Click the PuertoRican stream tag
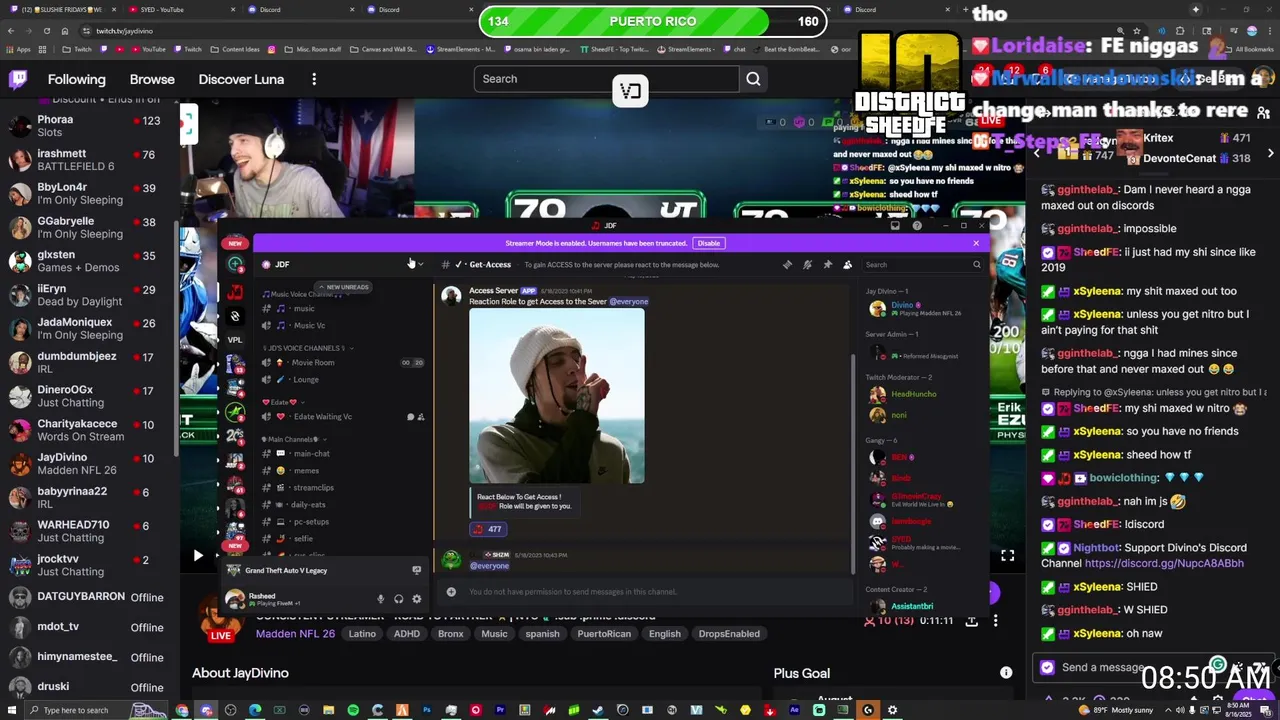The width and height of the screenshot is (1280, 720). [604, 634]
